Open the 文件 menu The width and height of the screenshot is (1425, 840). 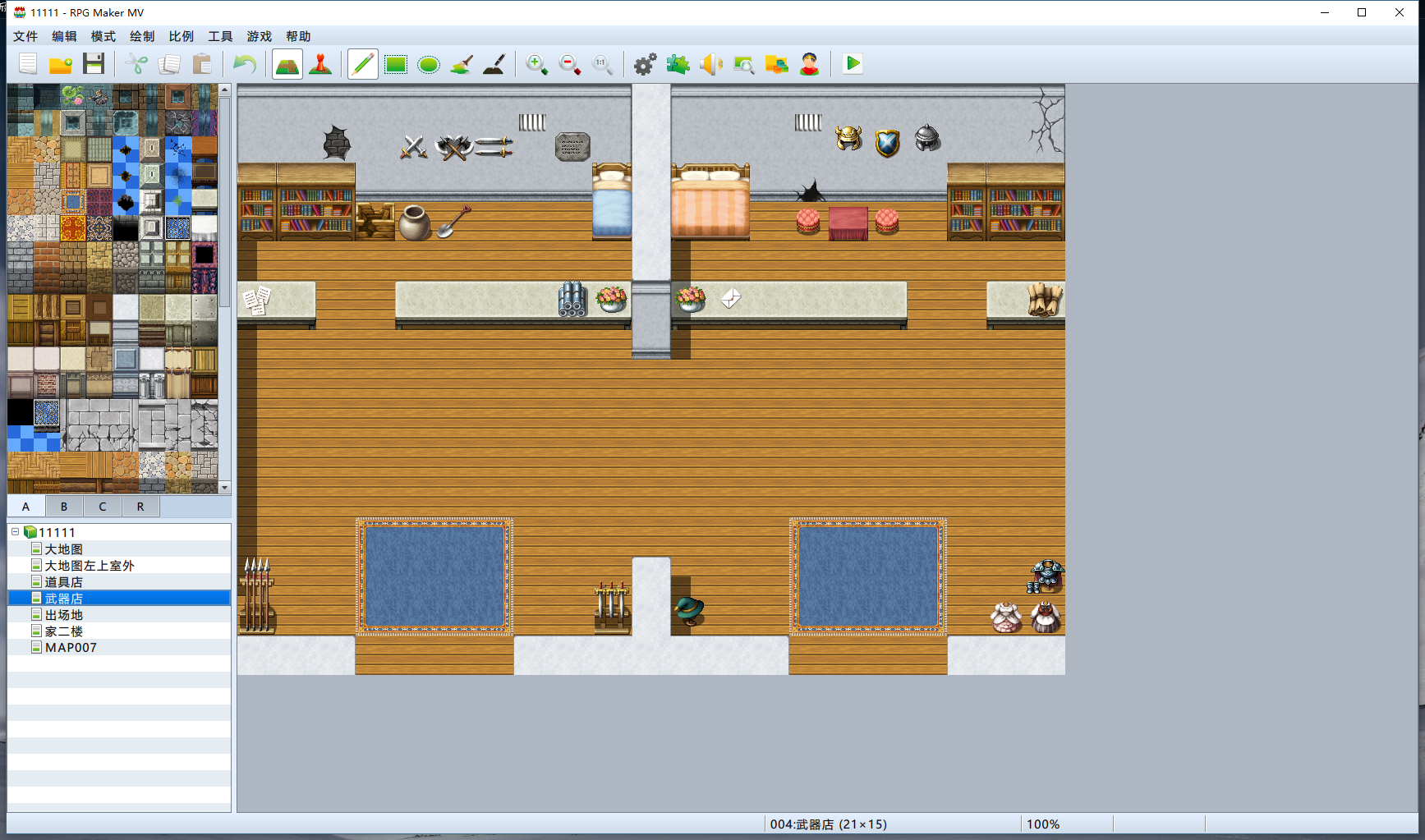click(x=25, y=36)
